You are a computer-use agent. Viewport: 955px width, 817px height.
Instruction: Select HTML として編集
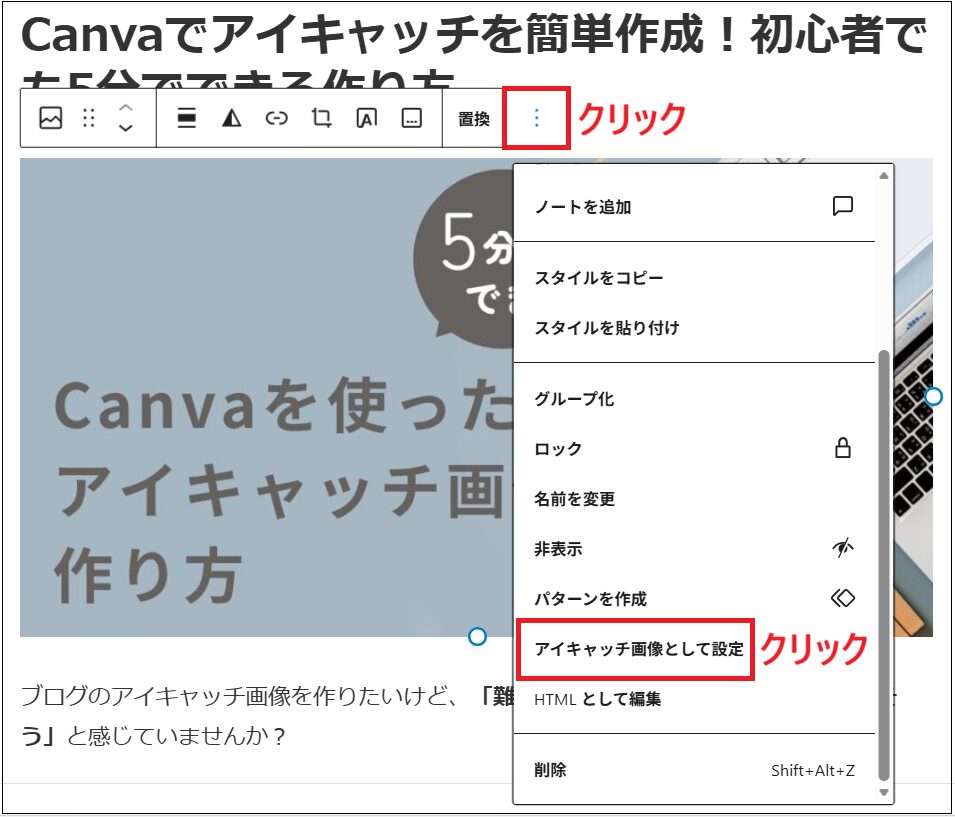coord(694,699)
